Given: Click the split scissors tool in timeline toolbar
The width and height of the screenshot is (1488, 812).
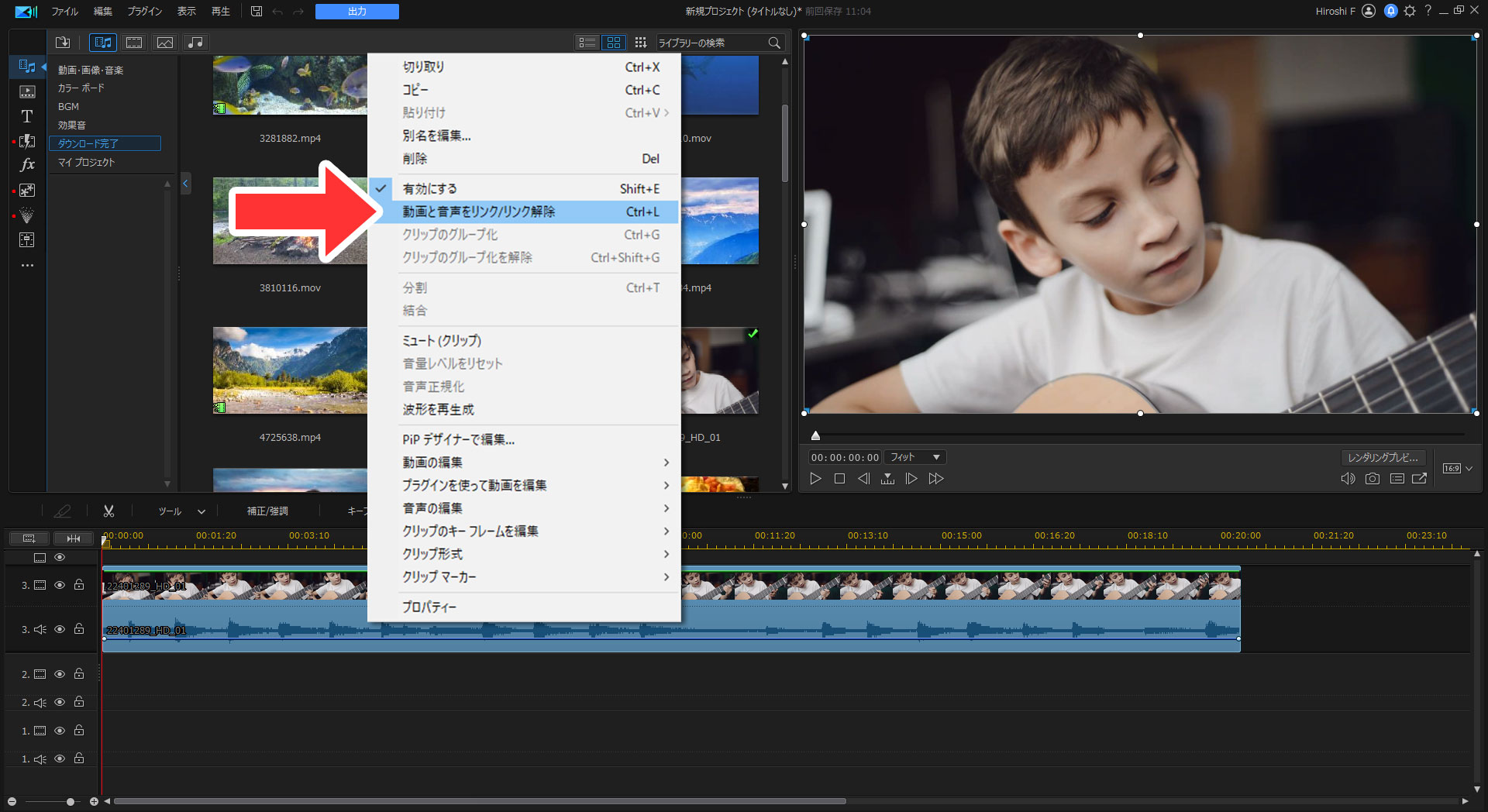Looking at the screenshot, I should [x=108, y=511].
